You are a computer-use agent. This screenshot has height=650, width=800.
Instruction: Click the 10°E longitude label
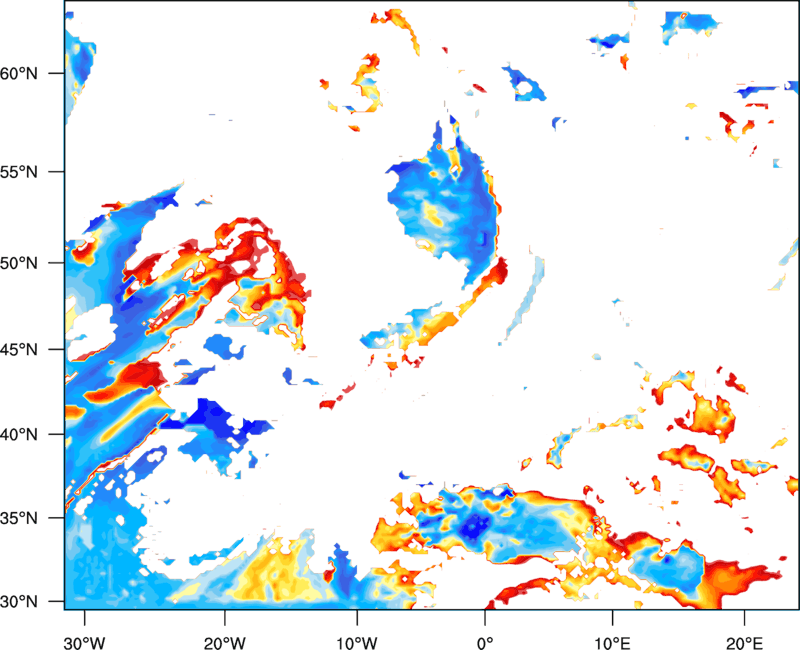click(612, 643)
